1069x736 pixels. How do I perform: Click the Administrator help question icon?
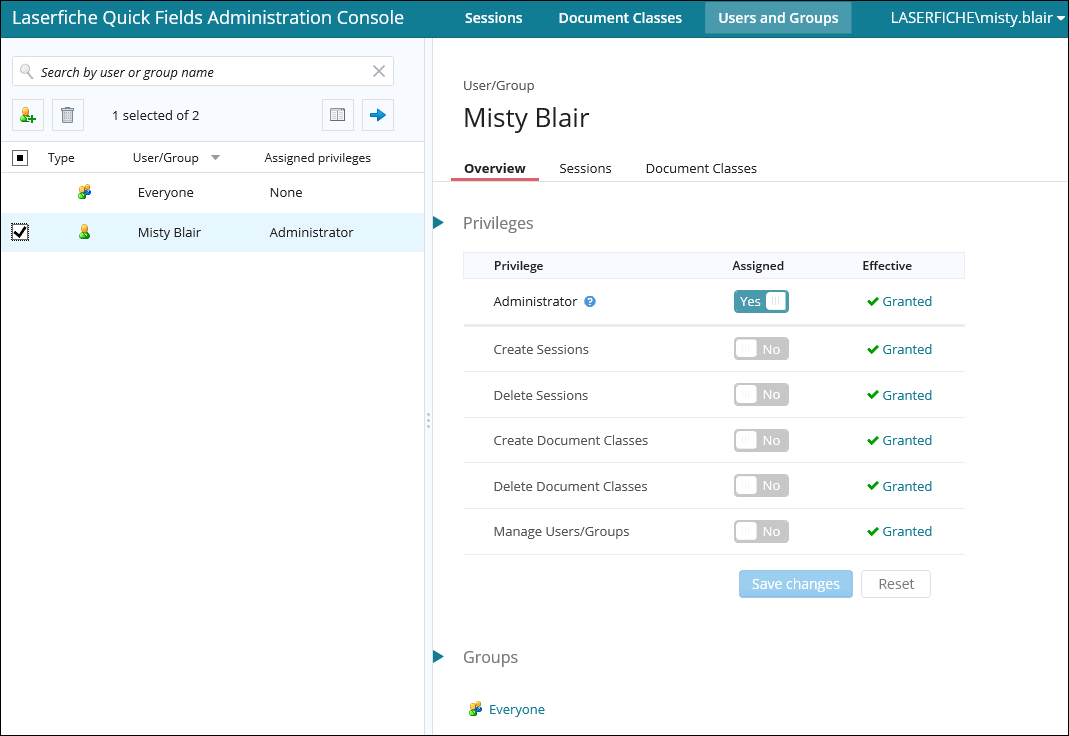(x=590, y=302)
